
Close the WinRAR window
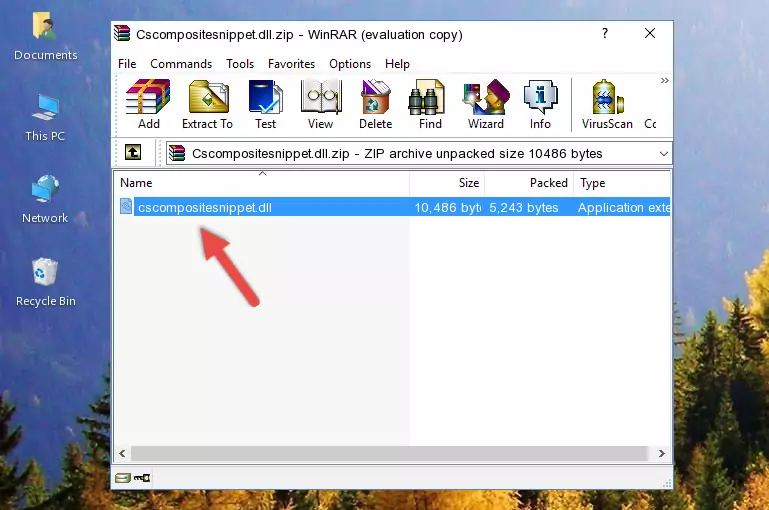coord(650,33)
